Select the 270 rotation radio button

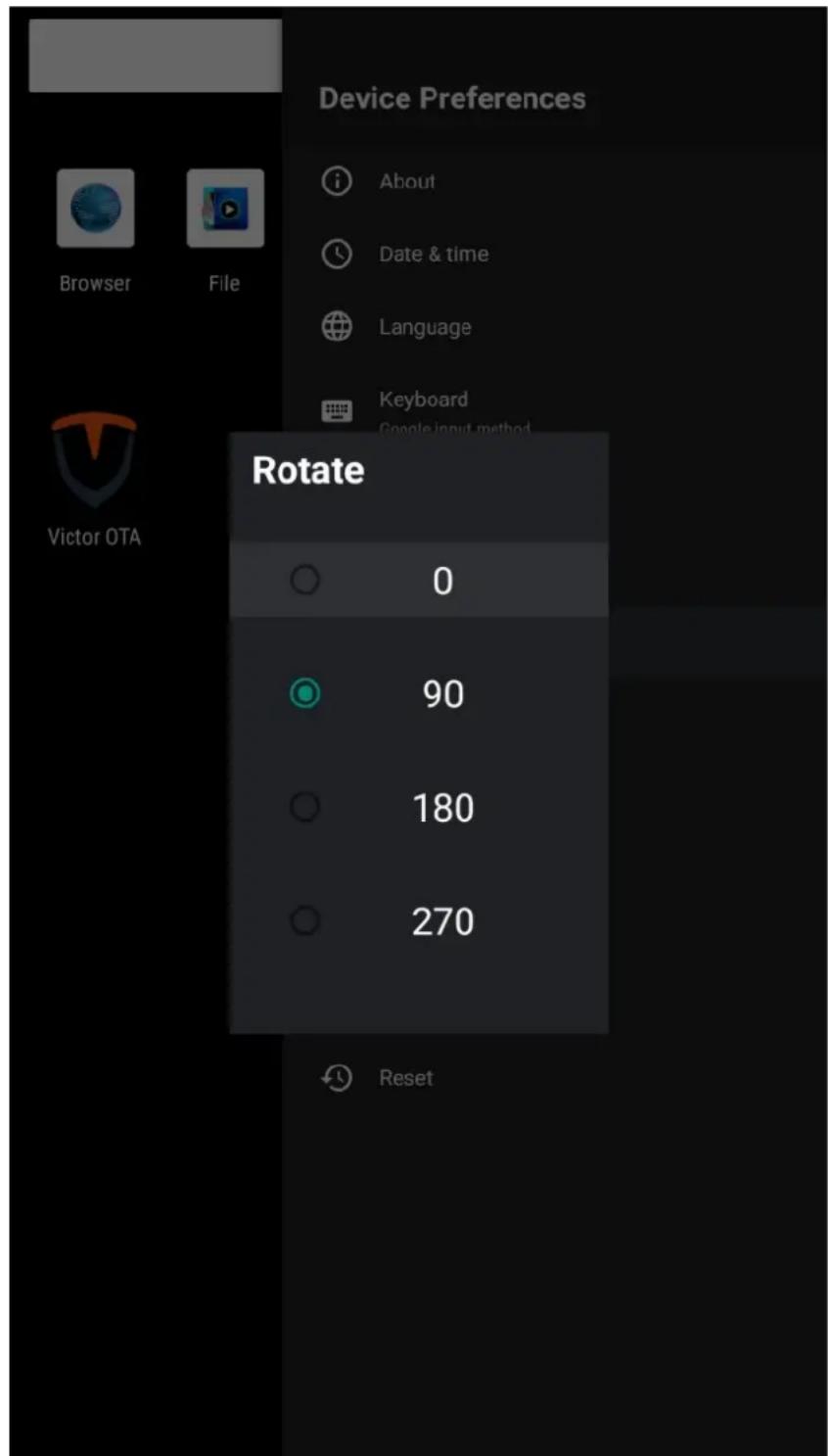coord(305,920)
